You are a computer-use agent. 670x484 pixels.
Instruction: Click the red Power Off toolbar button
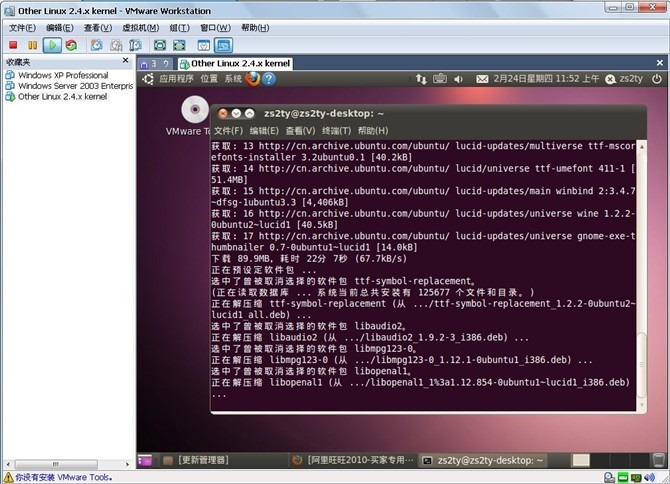click(x=13, y=45)
